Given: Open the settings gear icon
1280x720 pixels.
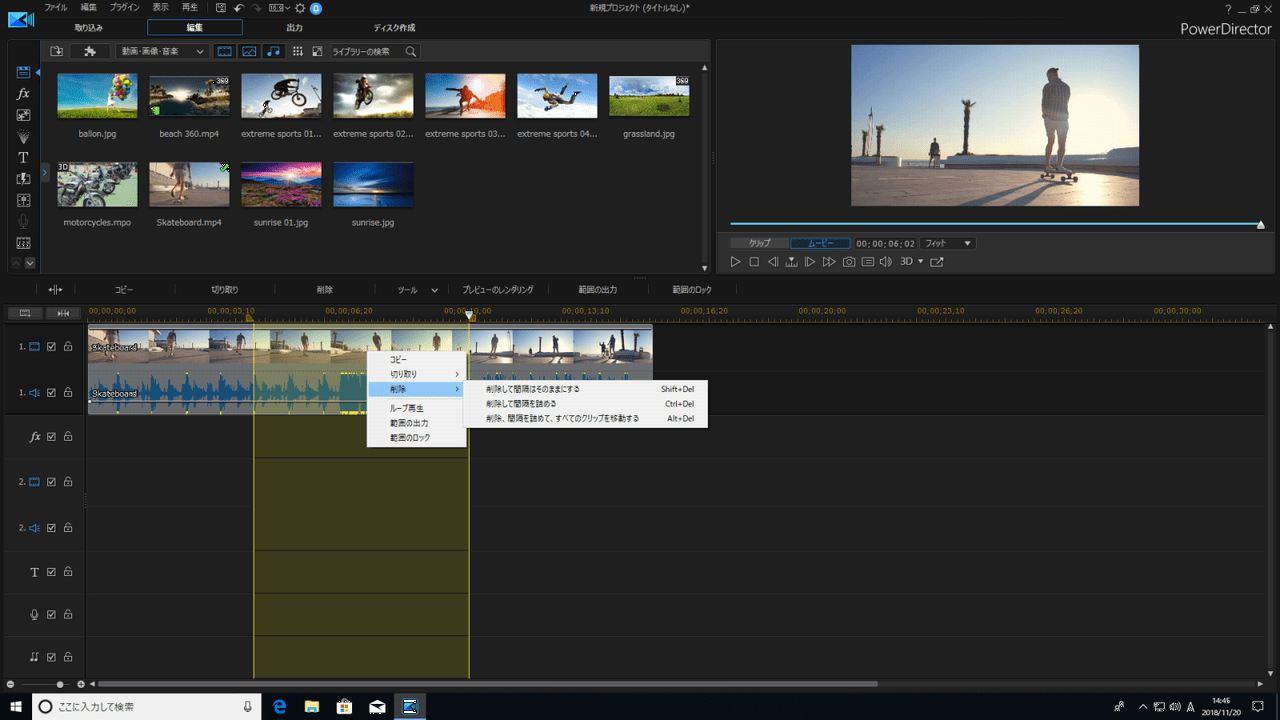Looking at the screenshot, I should pyautogui.click(x=299, y=8).
